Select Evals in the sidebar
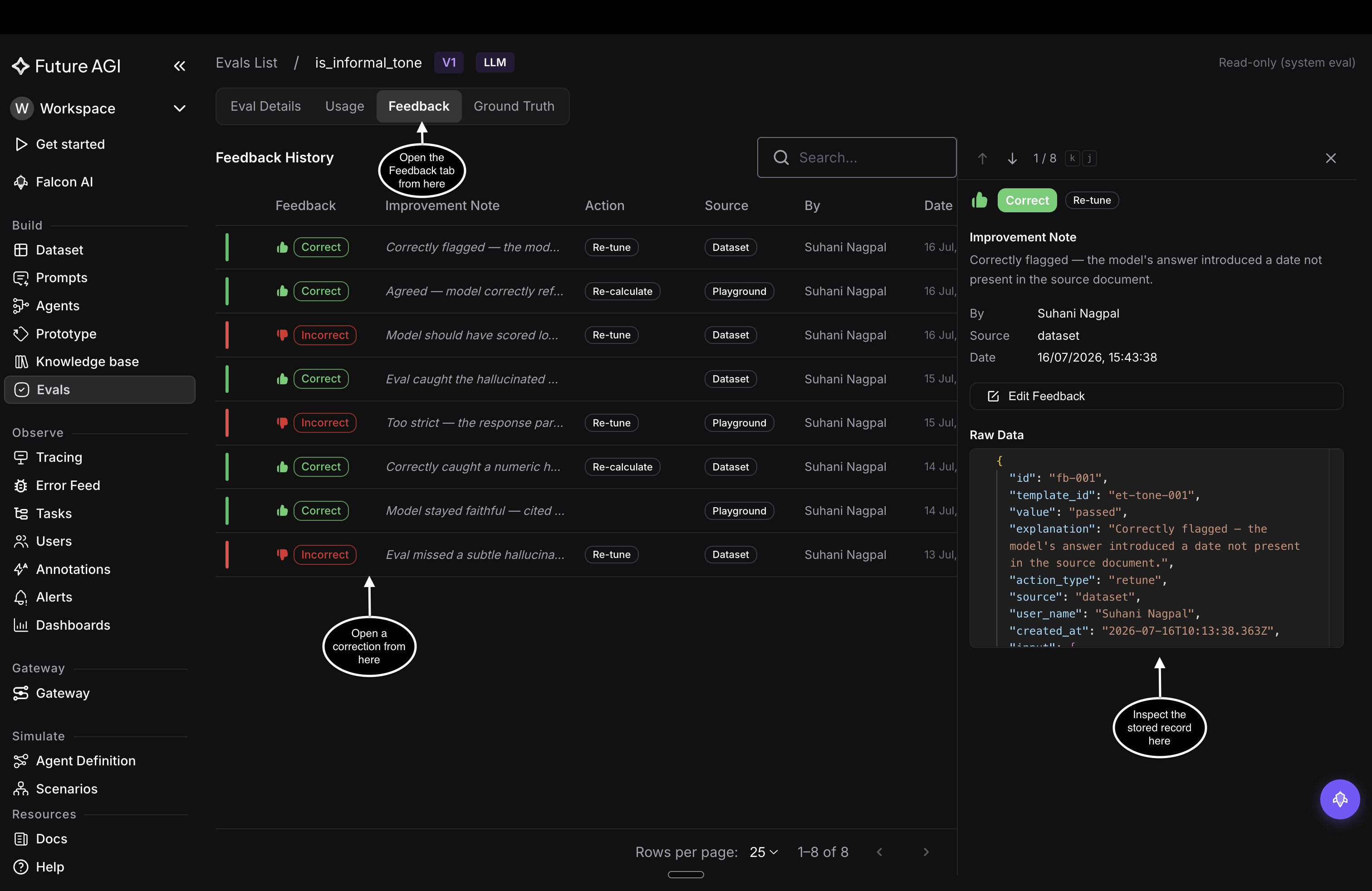 pyautogui.click(x=100, y=390)
